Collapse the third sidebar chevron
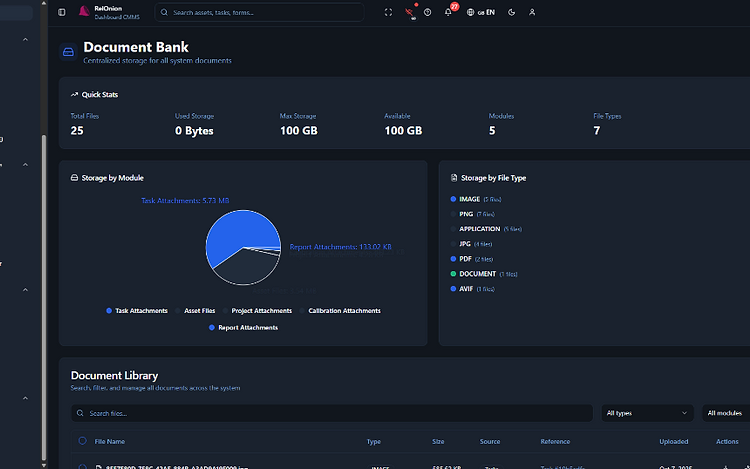The height and width of the screenshot is (469, 750). click(25, 290)
